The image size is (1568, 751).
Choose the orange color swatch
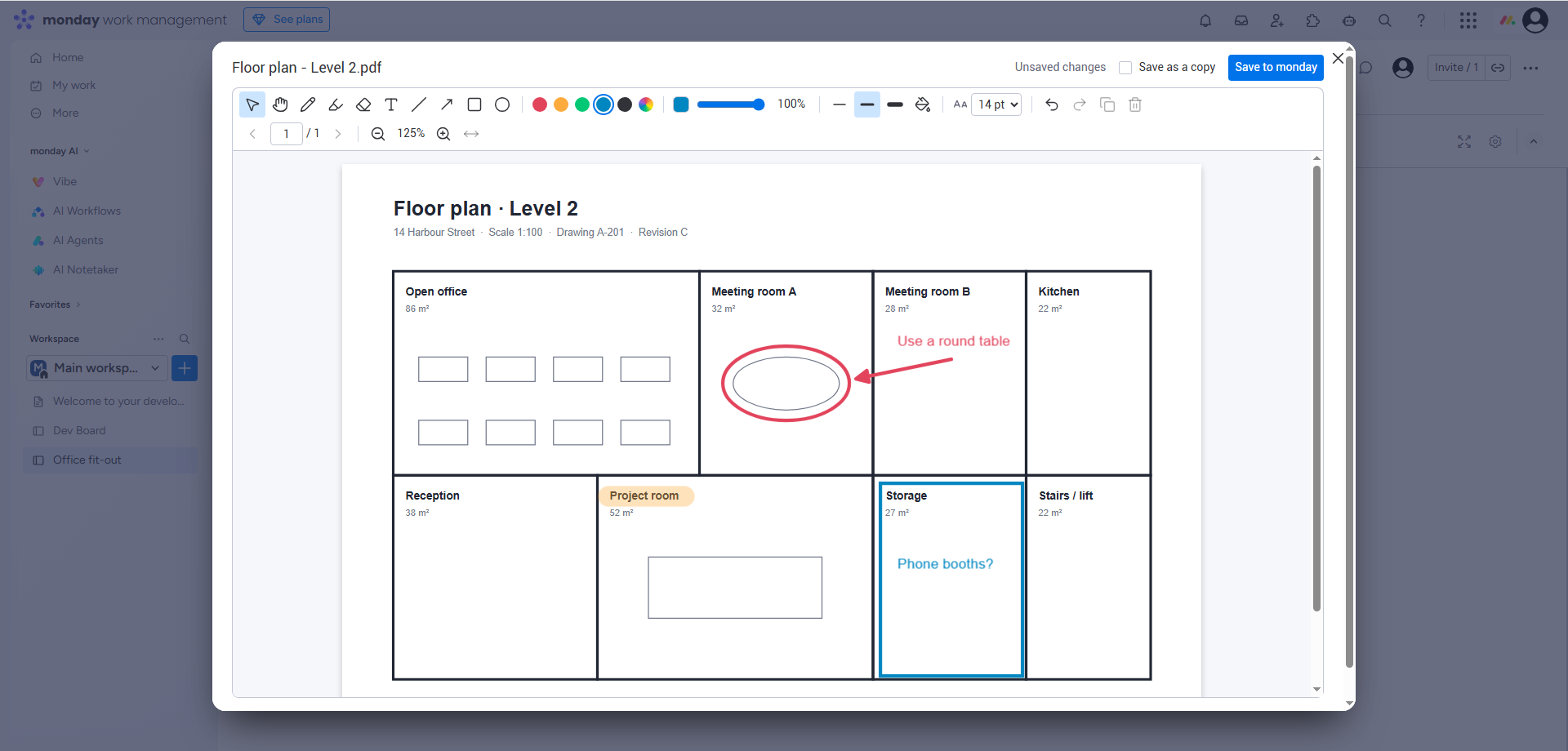tap(561, 104)
